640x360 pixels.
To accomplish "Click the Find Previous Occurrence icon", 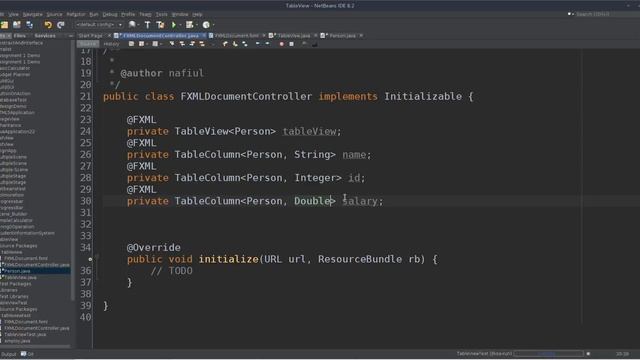I will point(182,44).
